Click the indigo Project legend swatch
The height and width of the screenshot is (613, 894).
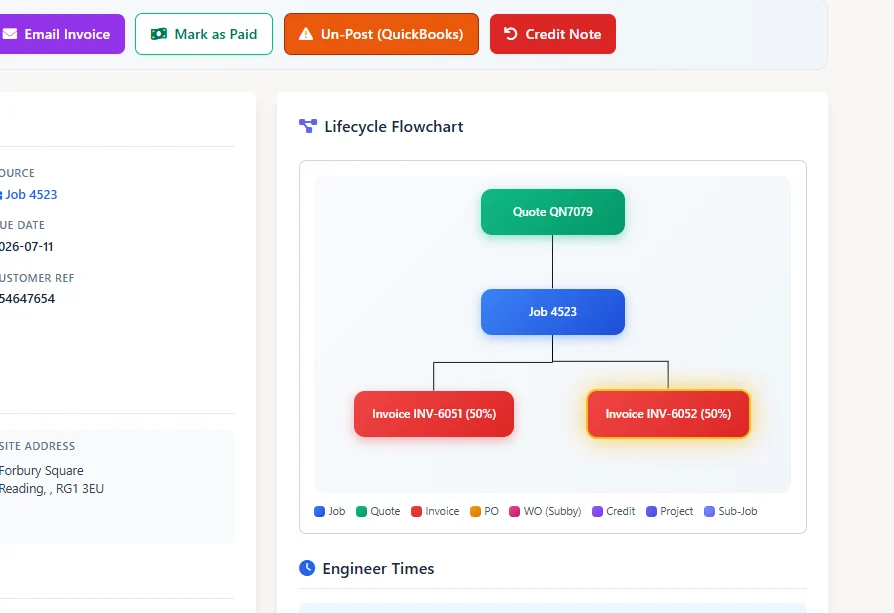click(651, 511)
